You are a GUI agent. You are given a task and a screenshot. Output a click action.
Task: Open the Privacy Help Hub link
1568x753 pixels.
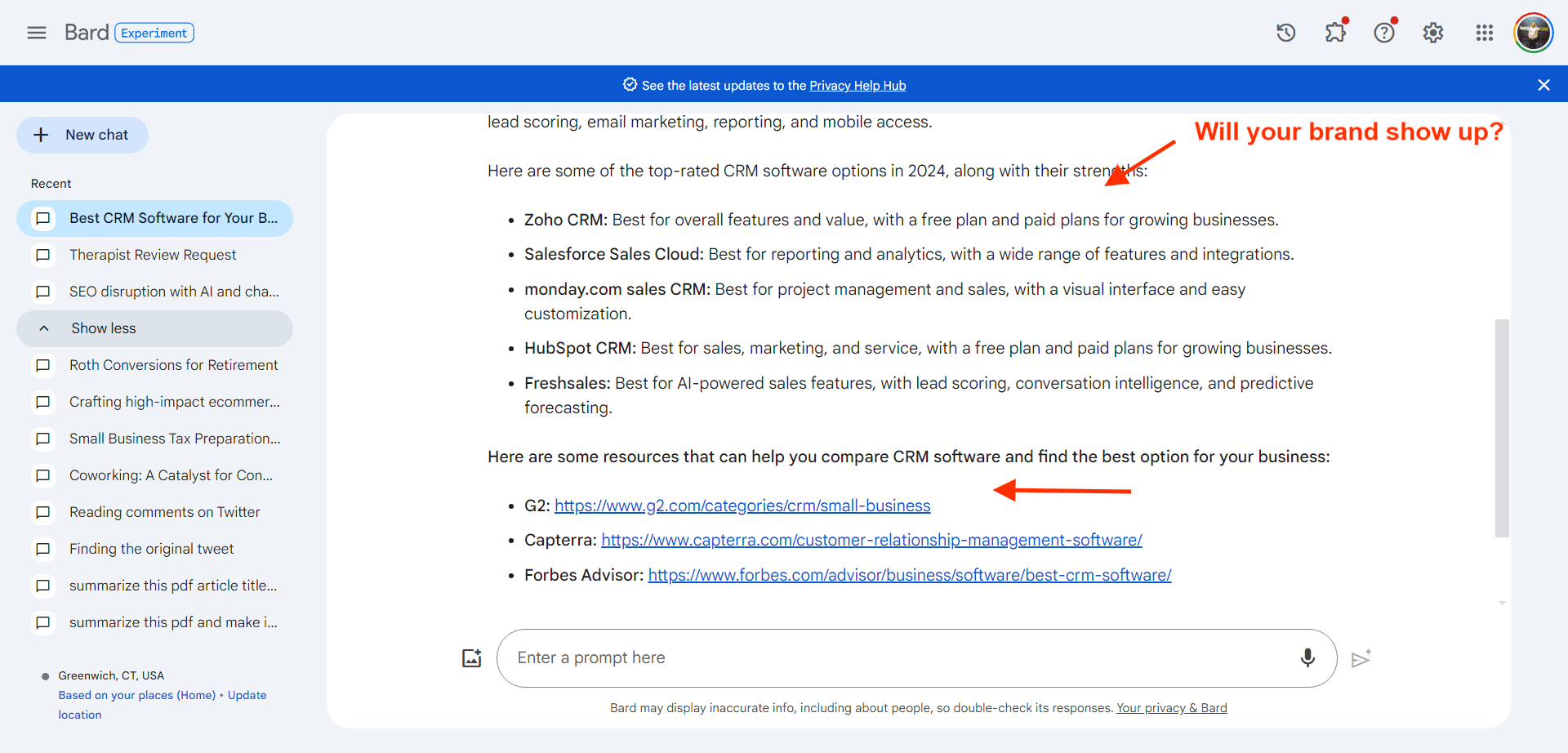point(857,86)
